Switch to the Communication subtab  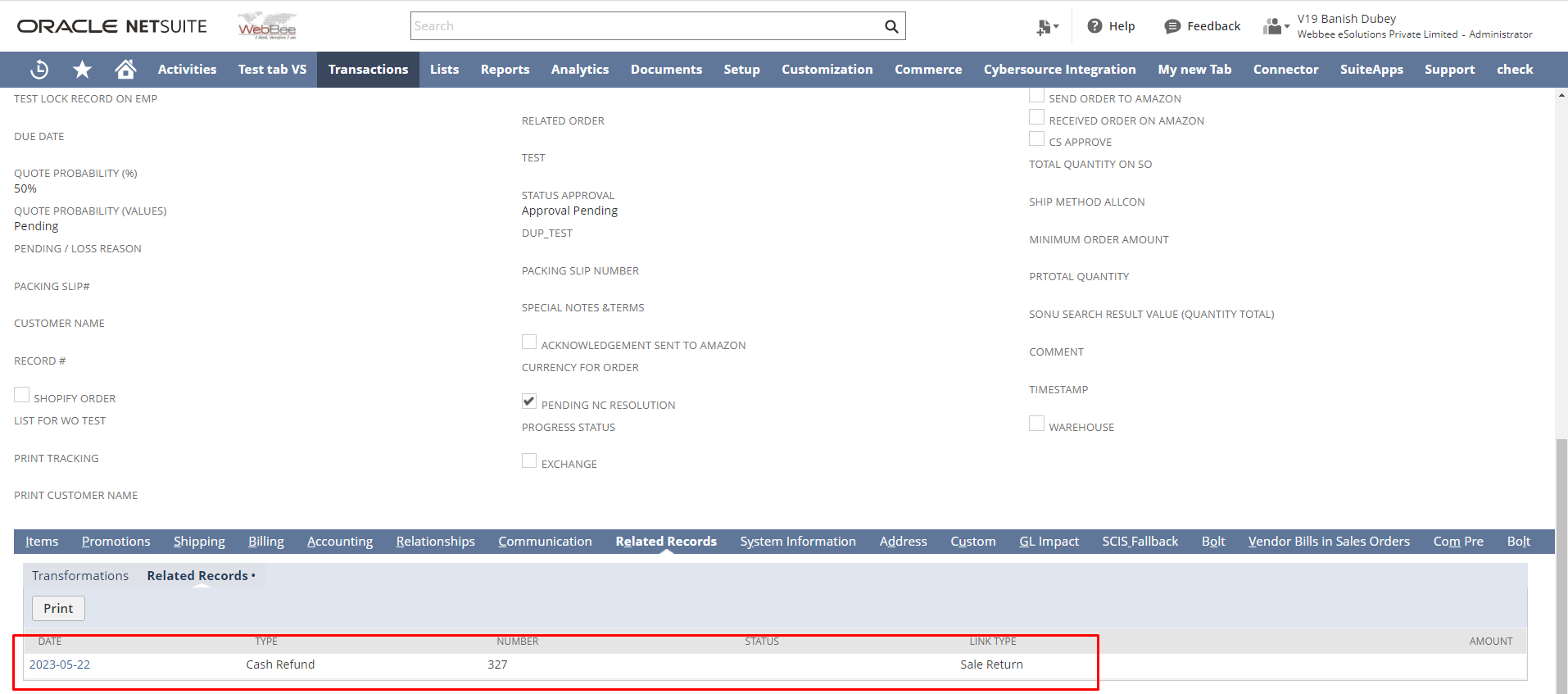[x=545, y=541]
